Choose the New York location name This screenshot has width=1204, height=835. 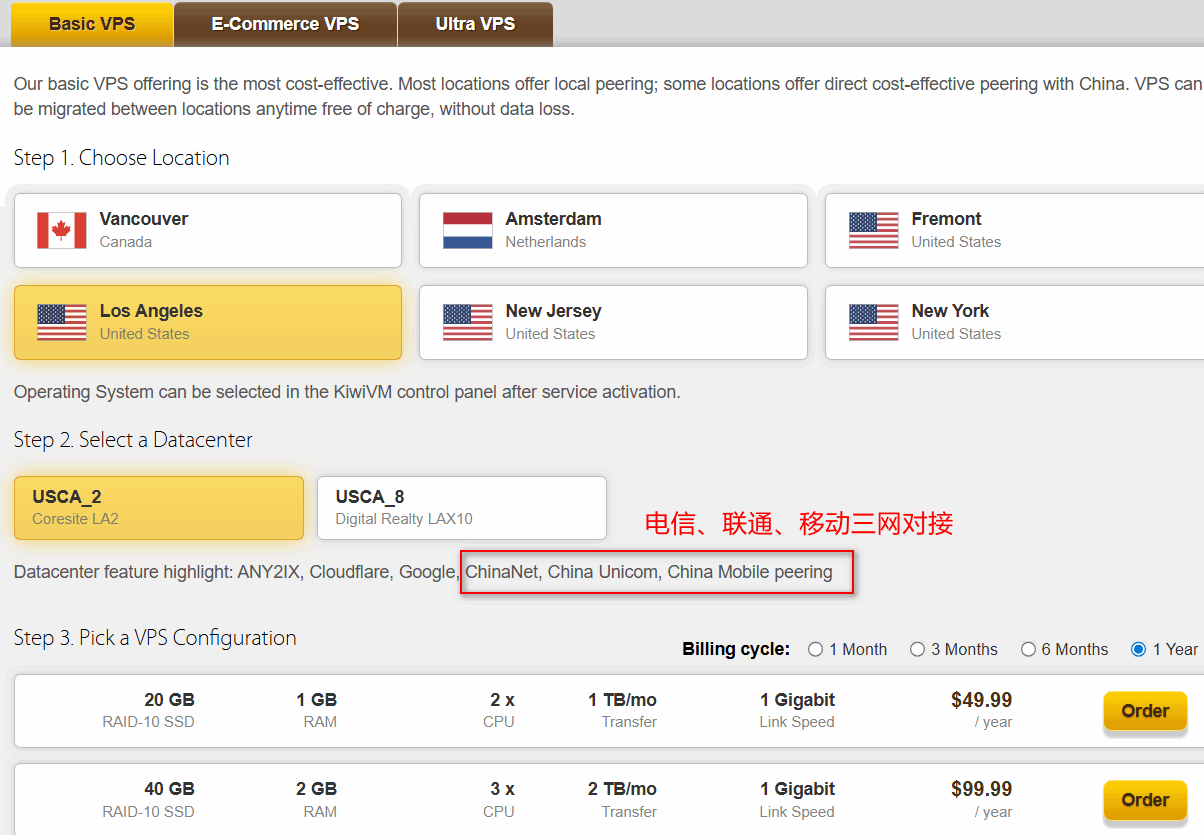click(x=950, y=311)
